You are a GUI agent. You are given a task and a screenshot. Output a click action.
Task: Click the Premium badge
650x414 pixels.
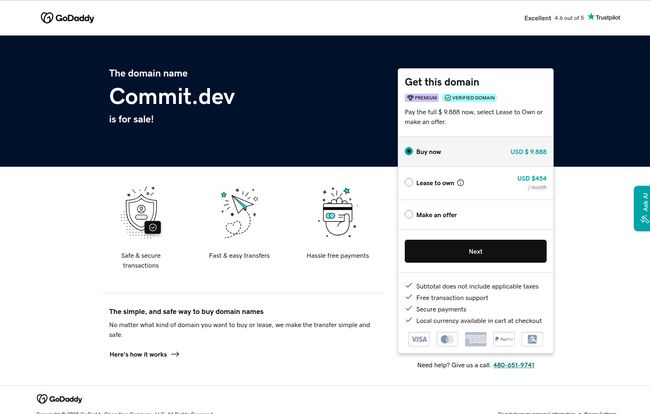coord(422,98)
